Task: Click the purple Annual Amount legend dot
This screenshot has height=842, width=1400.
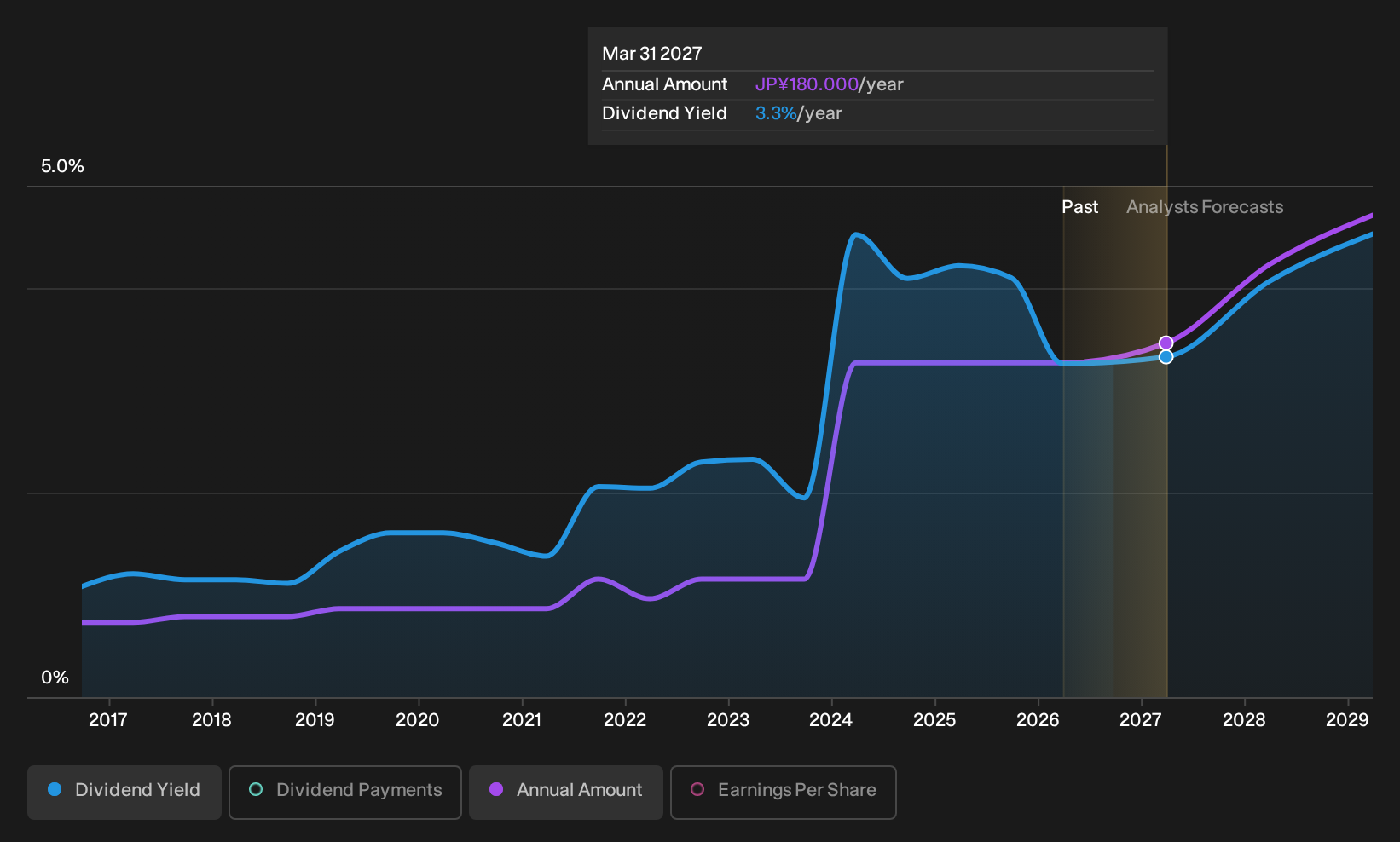Action: (x=496, y=789)
